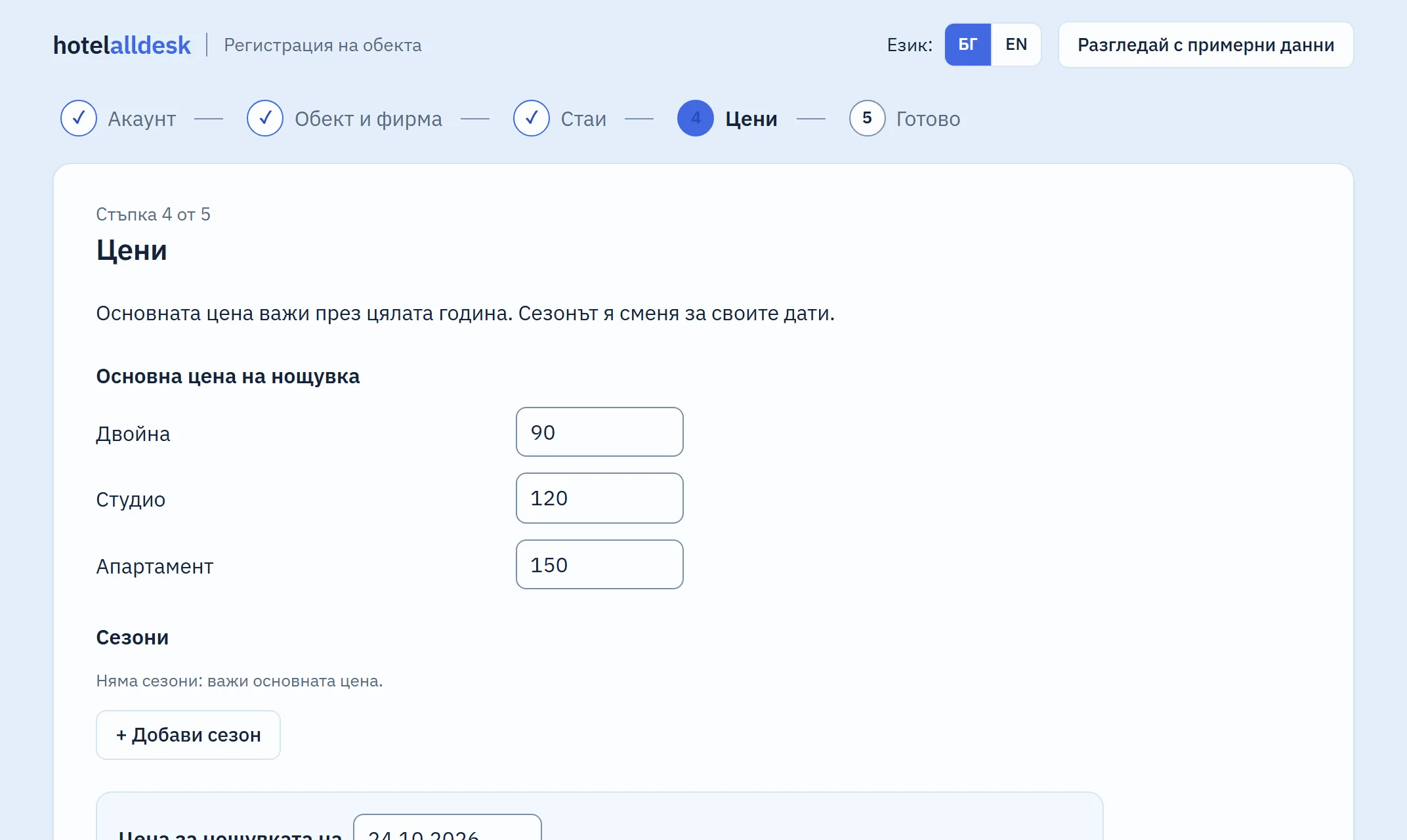Go to Обект и фирма step checkmark
Viewport: 1407px width, 840px height.
coord(265,118)
